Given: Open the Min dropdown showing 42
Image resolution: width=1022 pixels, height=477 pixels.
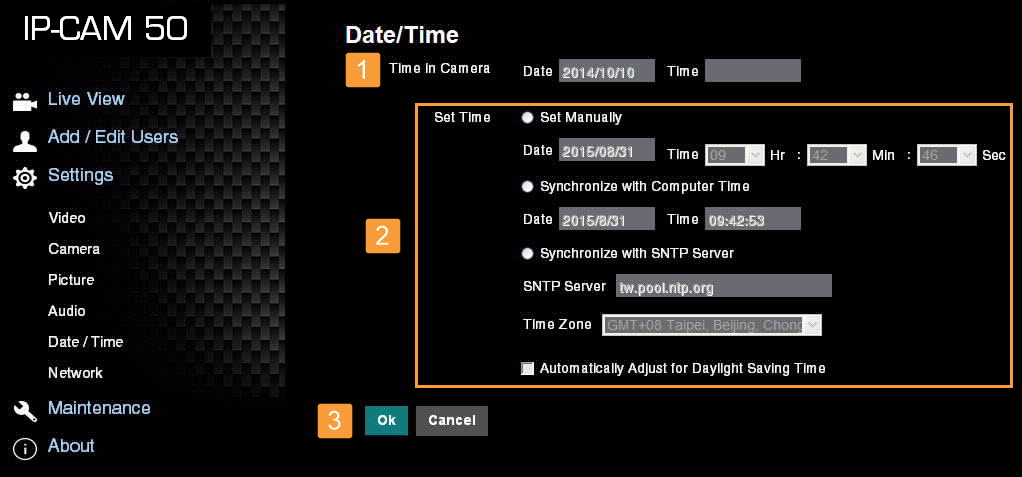Looking at the screenshot, I should 836,155.
